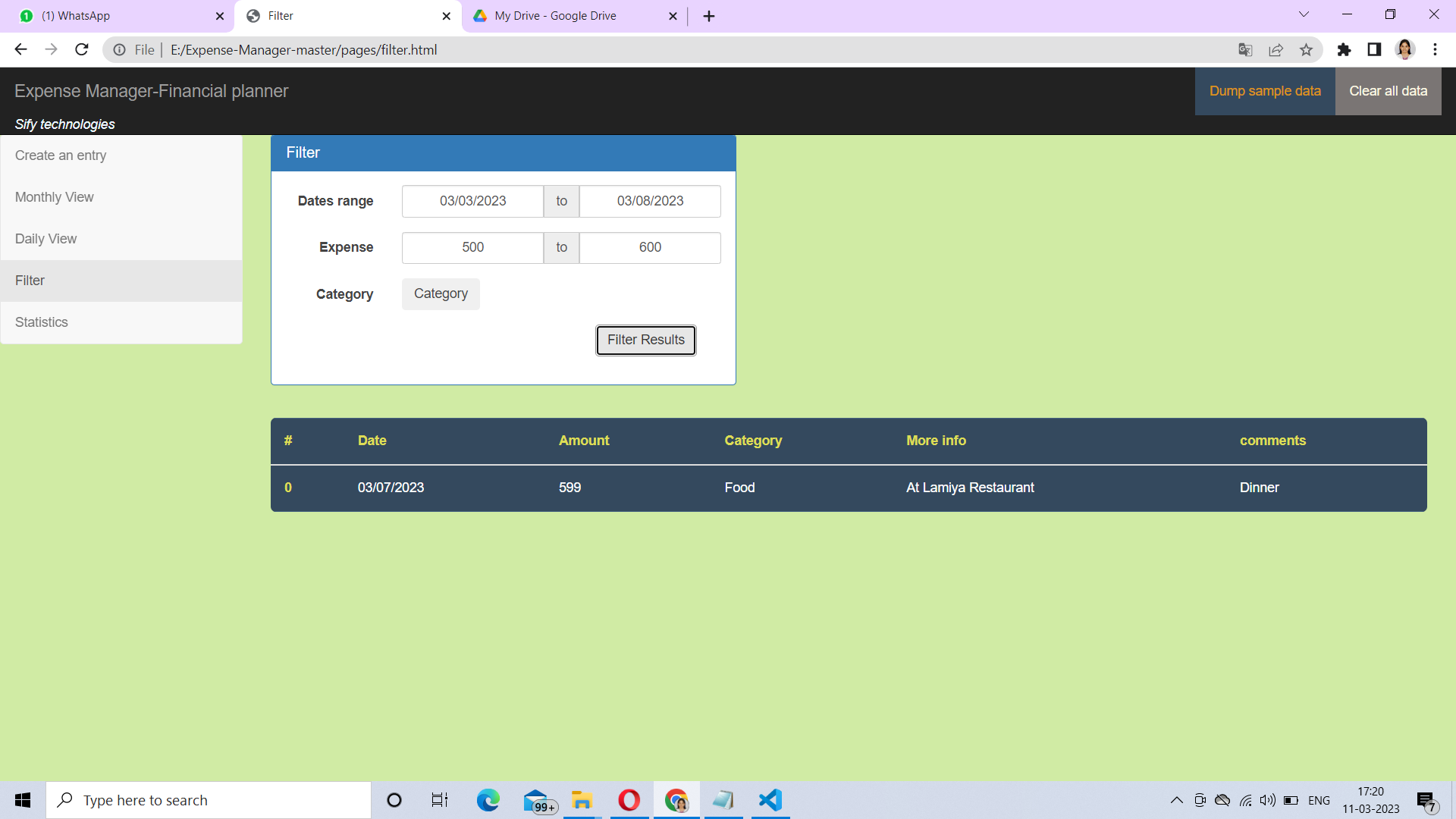This screenshot has height=819, width=1456.
Task: Bookmark this page using the star icon
Action: [x=1306, y=49]
